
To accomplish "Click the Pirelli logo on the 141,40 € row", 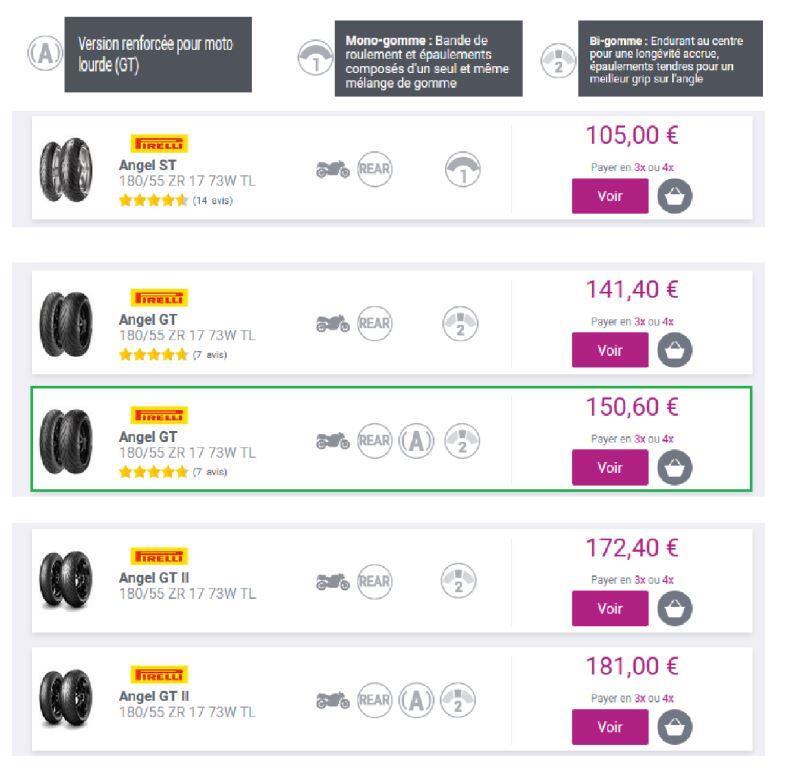I will pyautogui.click(x=160, y=298).
